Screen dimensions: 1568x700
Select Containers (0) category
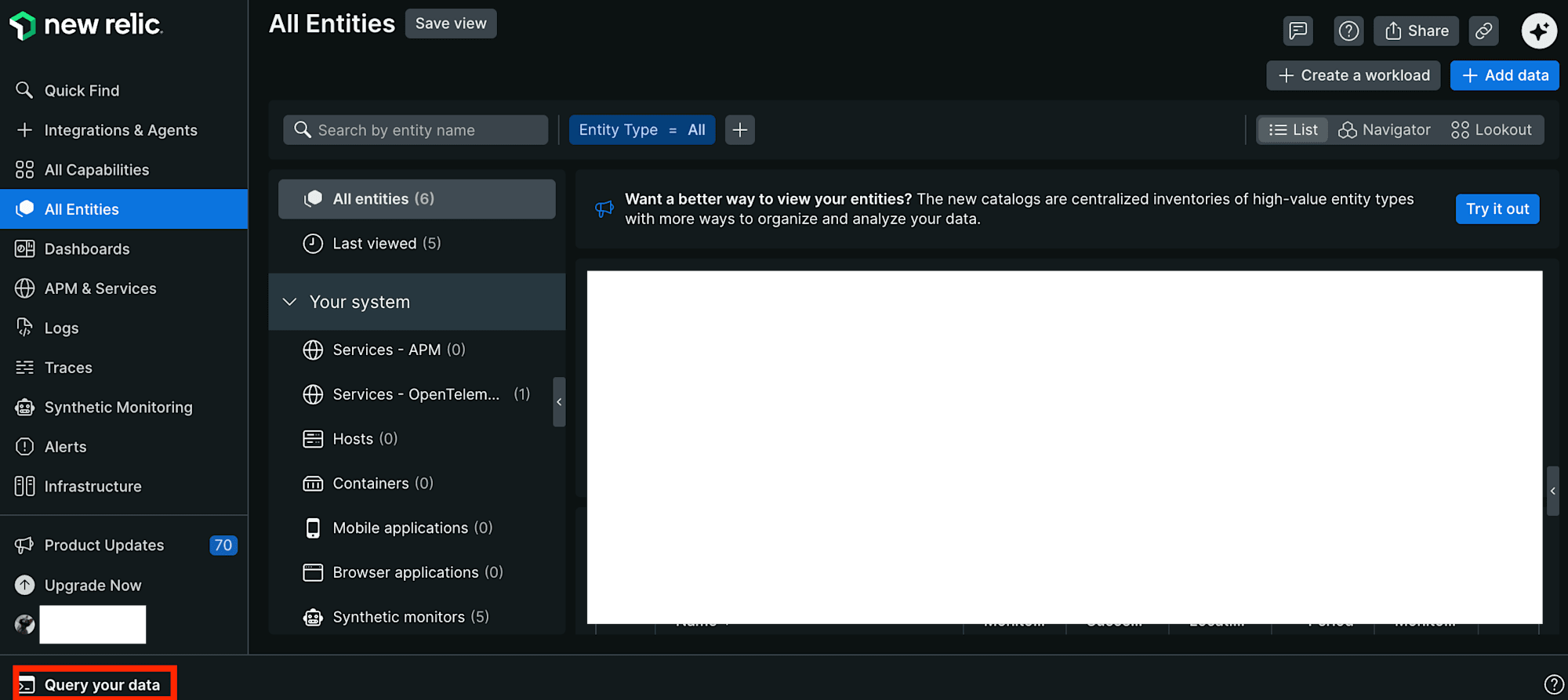point(417,484)
